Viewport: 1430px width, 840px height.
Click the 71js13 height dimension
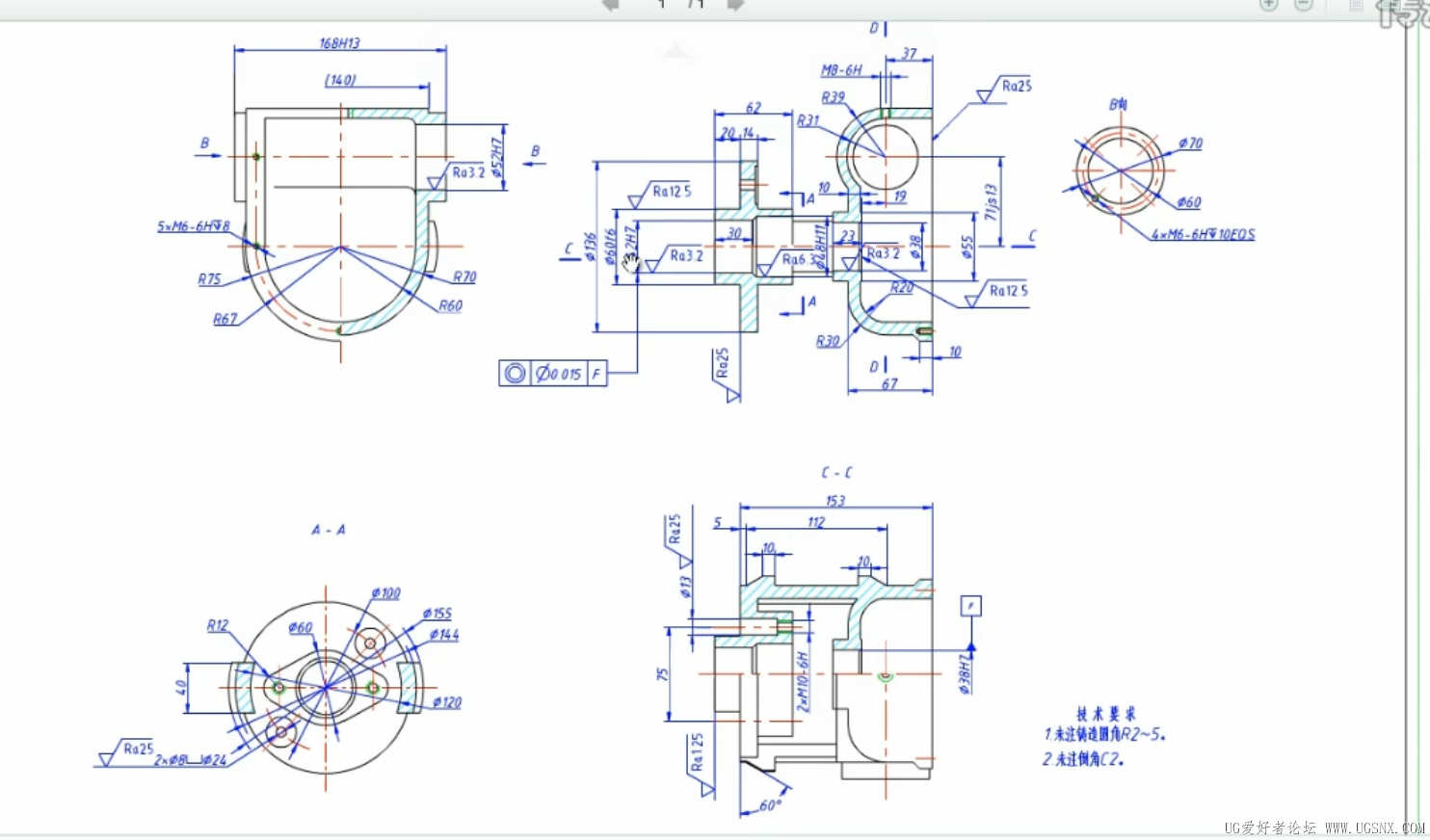tap(991, 202)
